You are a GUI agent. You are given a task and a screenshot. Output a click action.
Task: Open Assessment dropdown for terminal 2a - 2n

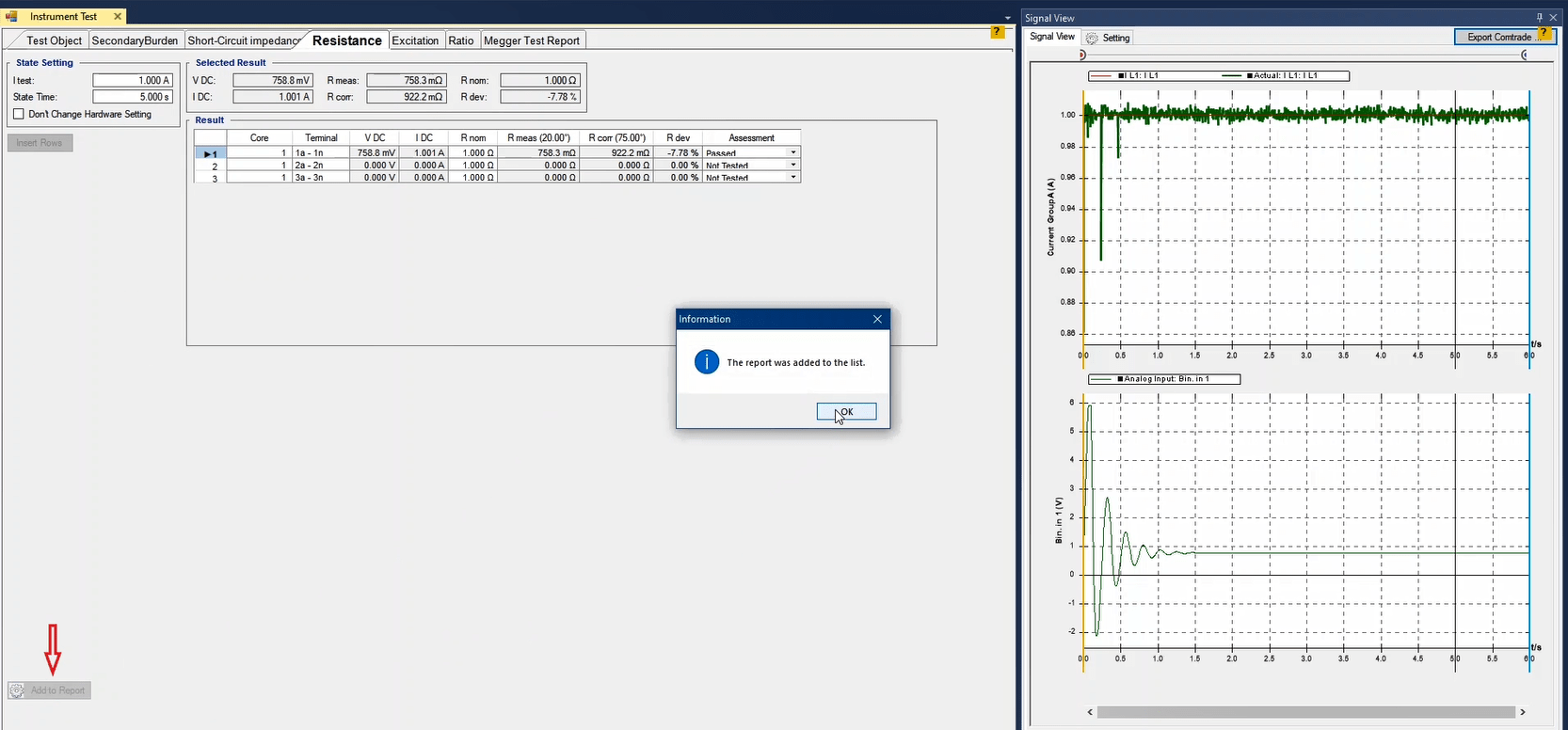tap(793, 165)
